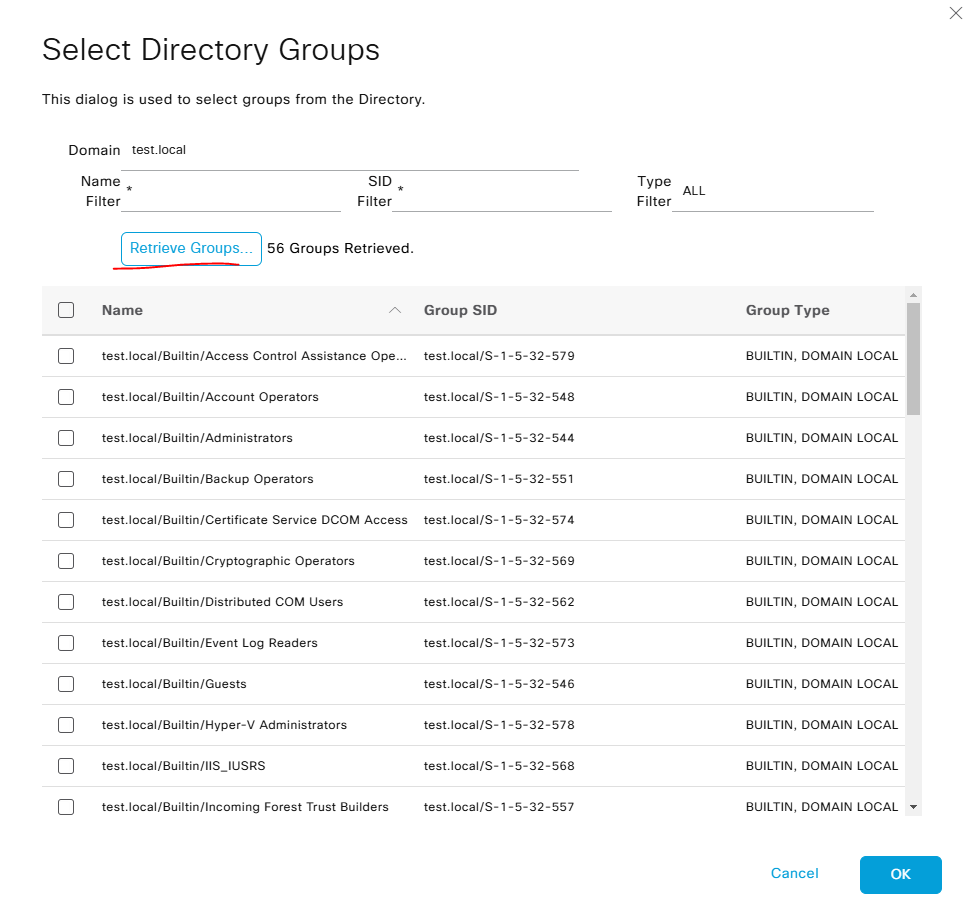Viewport: 963px width, 903px height.
Task: Click SID test.local/S-1-5-32-578
Action: (499, 725)
